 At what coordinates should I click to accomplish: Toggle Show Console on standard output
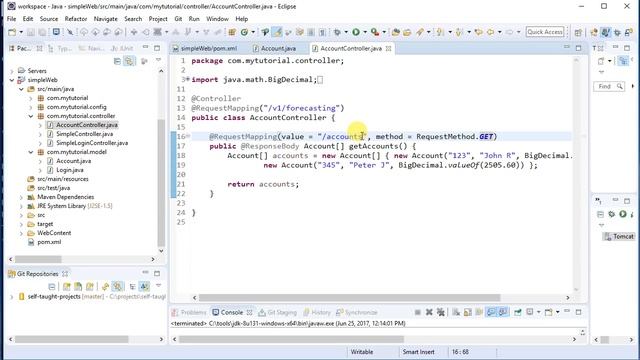coord(491,312)
